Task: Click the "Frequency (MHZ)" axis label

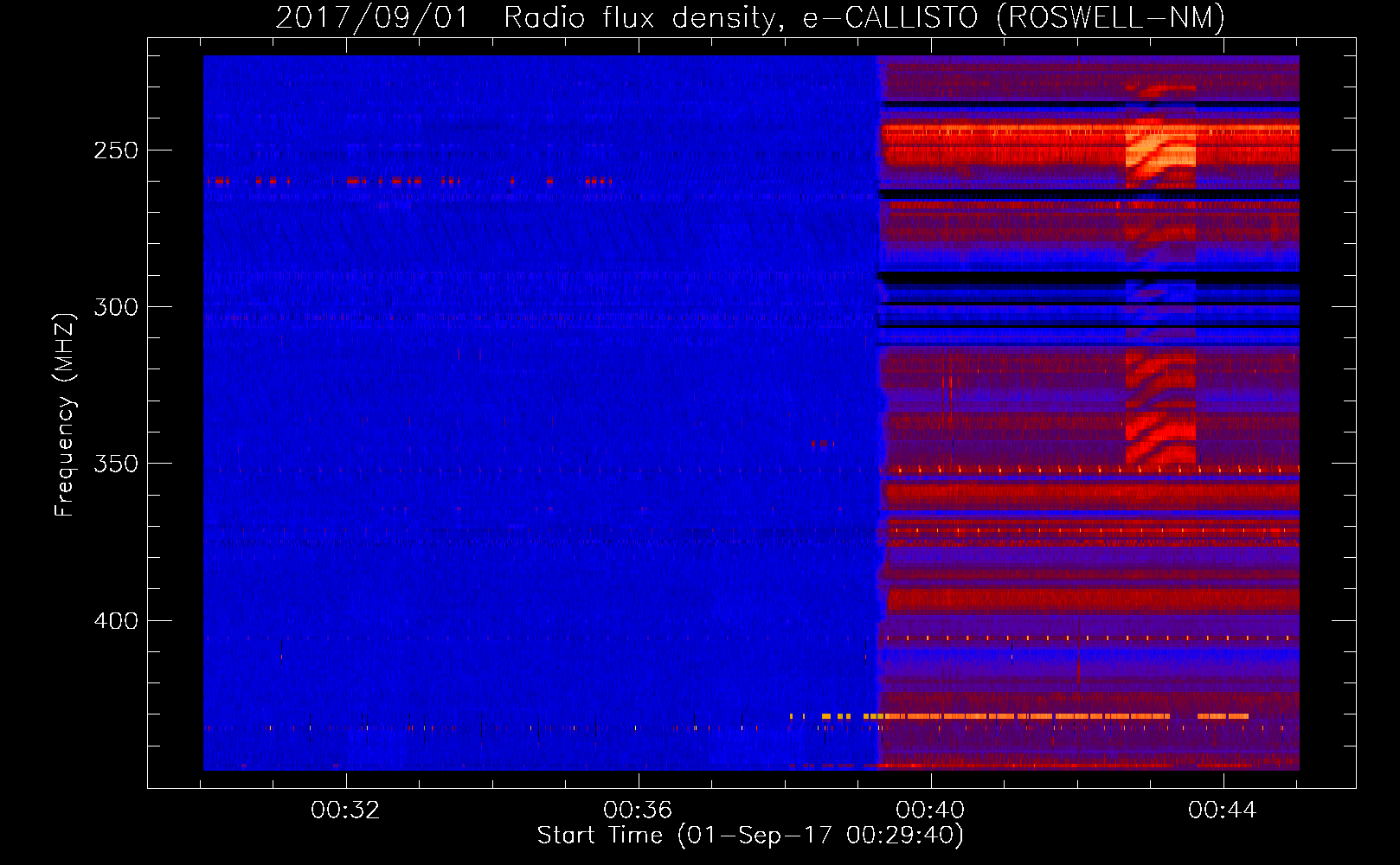Action: (x=65, y=415)
